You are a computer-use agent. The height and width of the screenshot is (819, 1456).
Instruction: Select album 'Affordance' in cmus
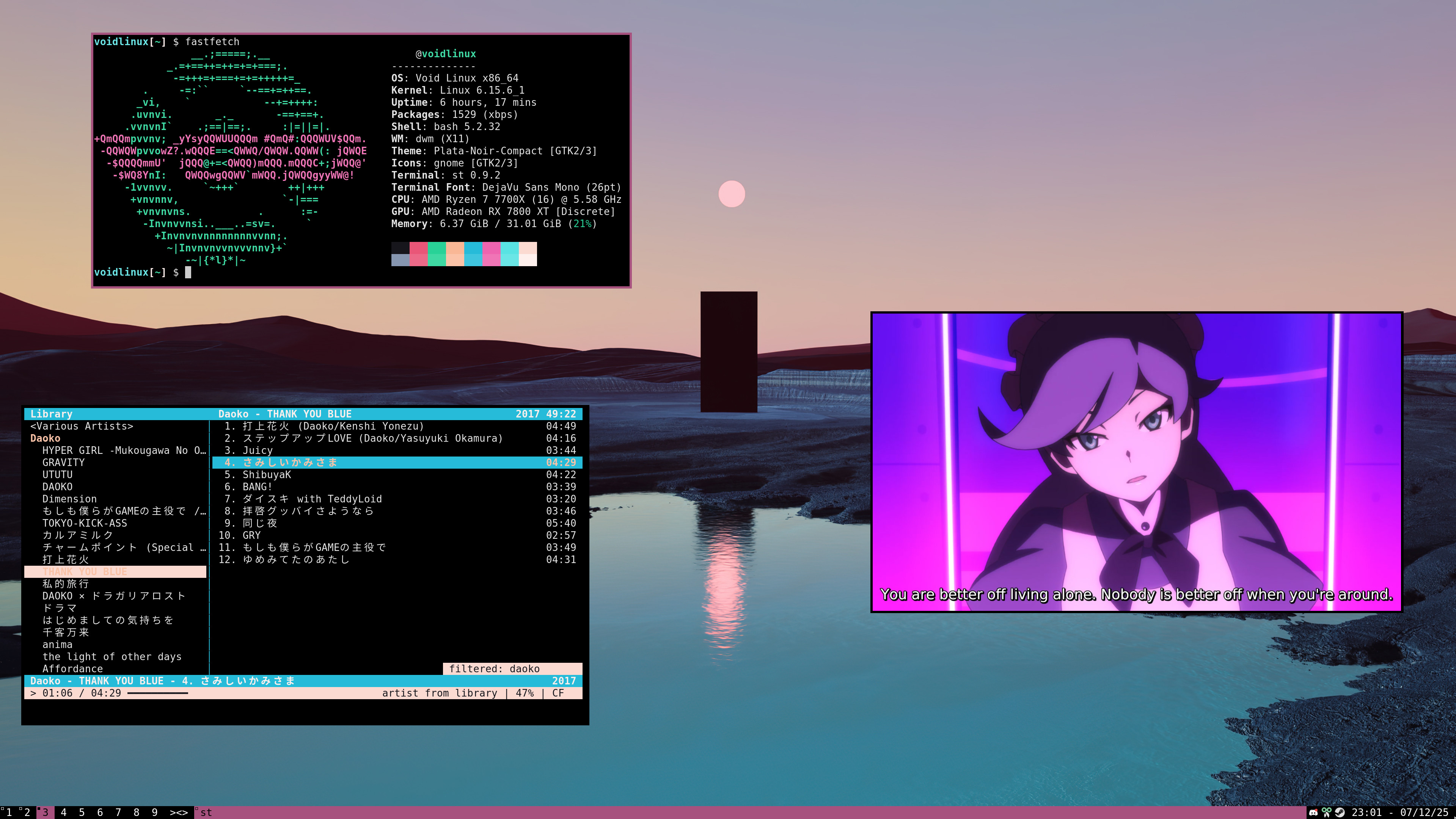72,668
